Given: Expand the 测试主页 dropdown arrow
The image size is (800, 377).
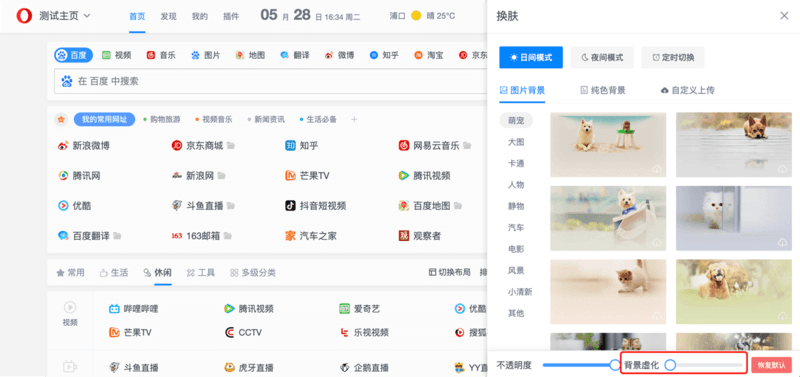Looking at the screenshot, I should [87, 16].
